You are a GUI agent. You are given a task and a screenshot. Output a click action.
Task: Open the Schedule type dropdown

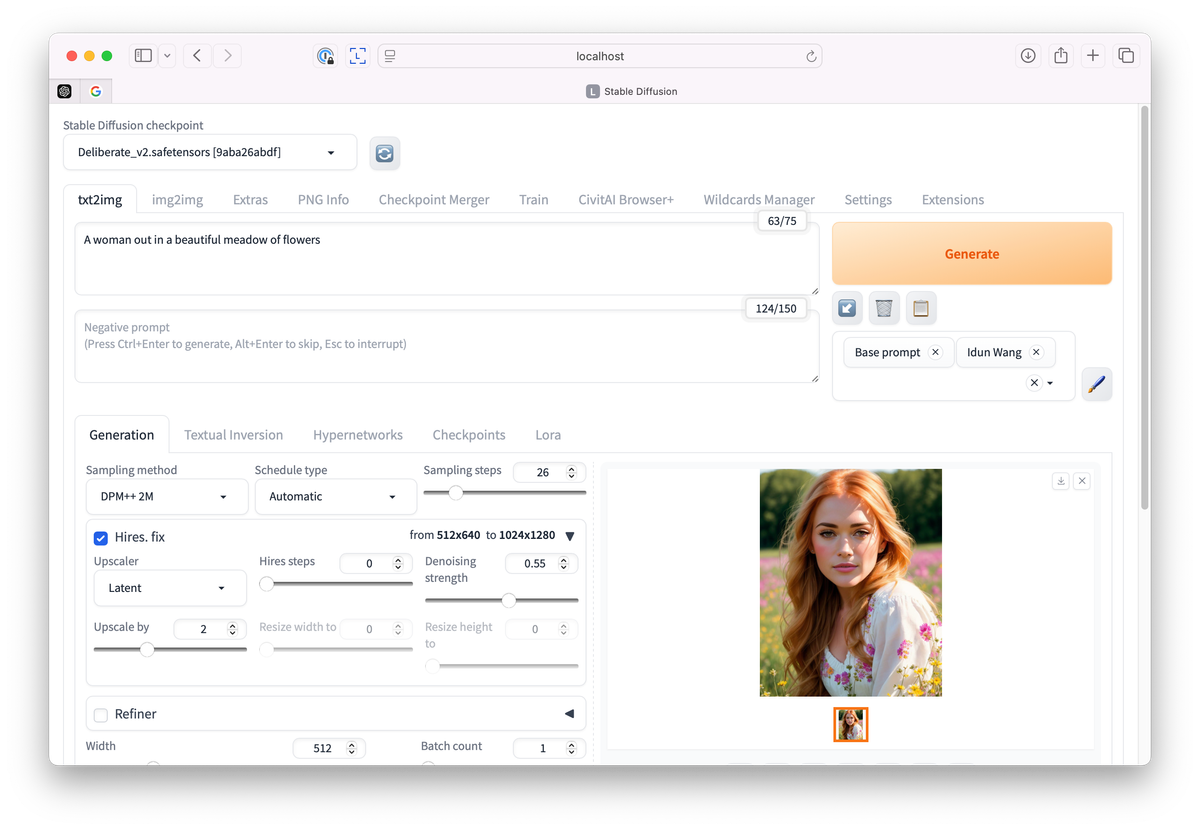[336, 497]
